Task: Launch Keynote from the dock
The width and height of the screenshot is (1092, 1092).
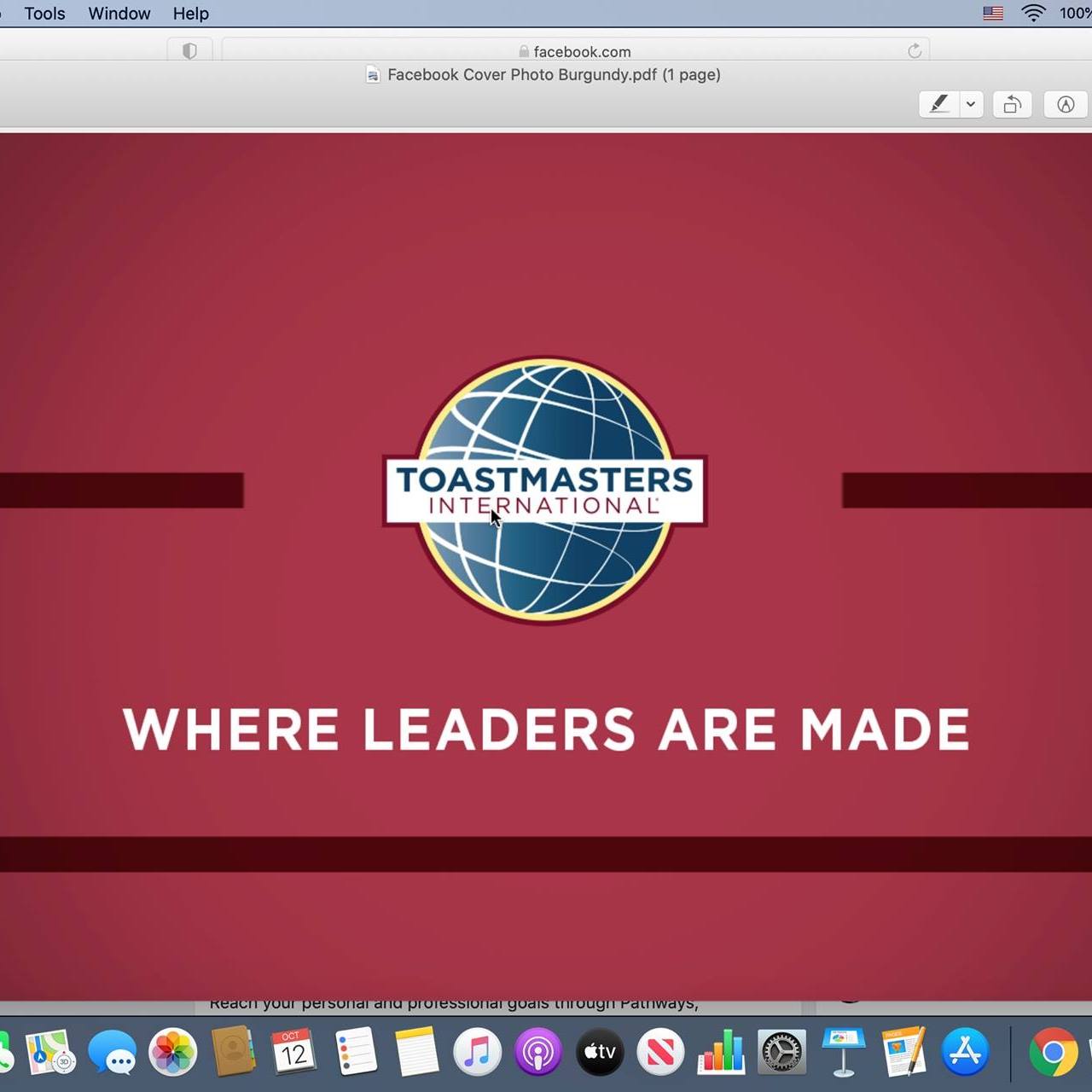Action: [843, 1051]
